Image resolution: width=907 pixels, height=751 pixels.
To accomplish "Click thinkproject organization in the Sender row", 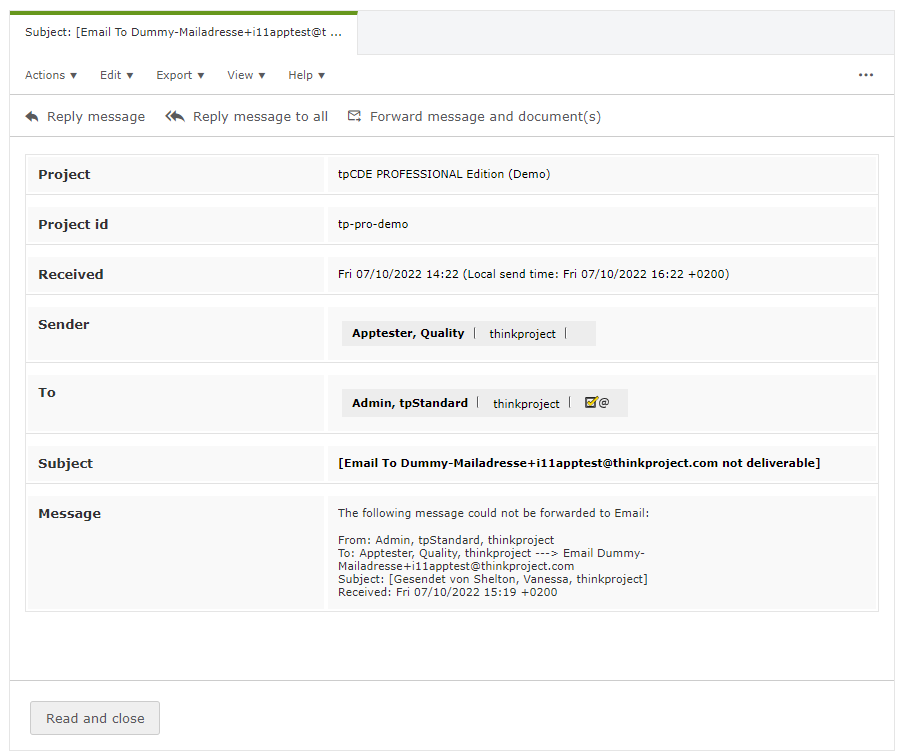I will click(x=522, y=334).
